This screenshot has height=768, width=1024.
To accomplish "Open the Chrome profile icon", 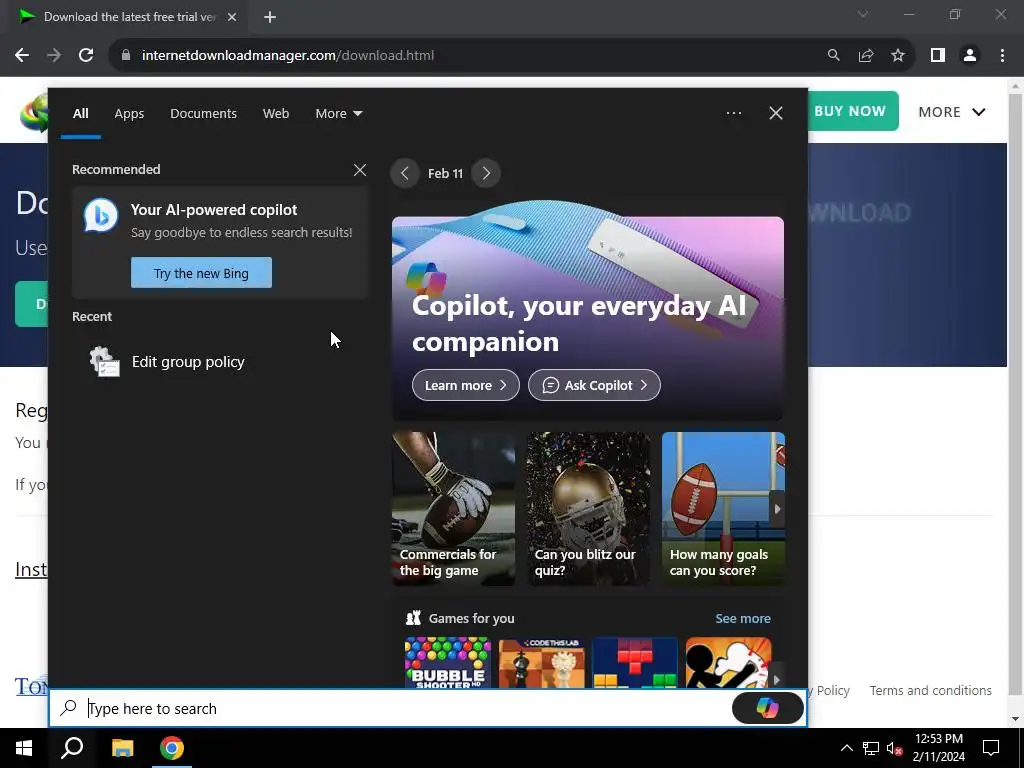I will pos(970,56).
